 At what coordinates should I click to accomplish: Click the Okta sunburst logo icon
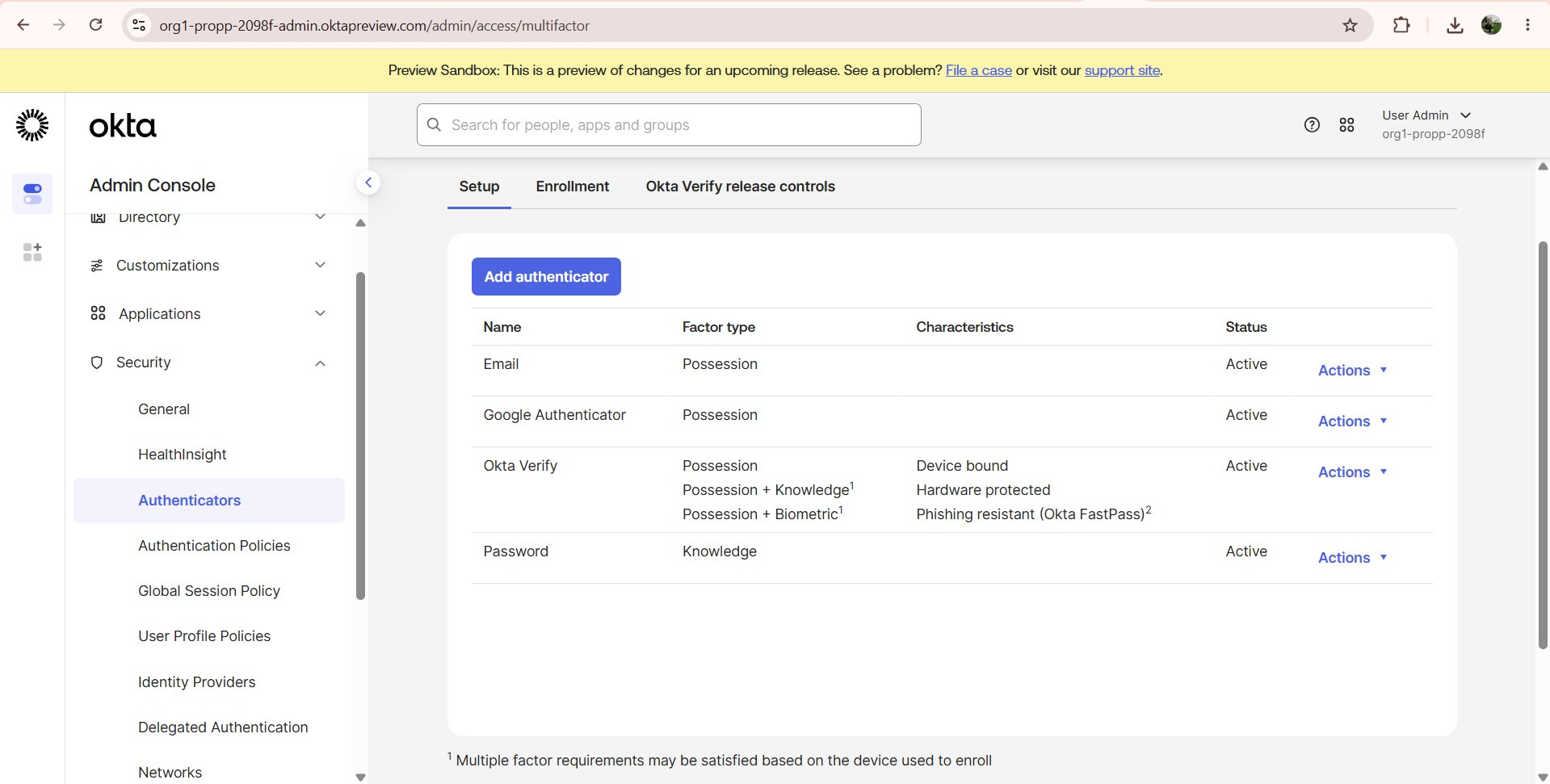[x=32, y=125]
